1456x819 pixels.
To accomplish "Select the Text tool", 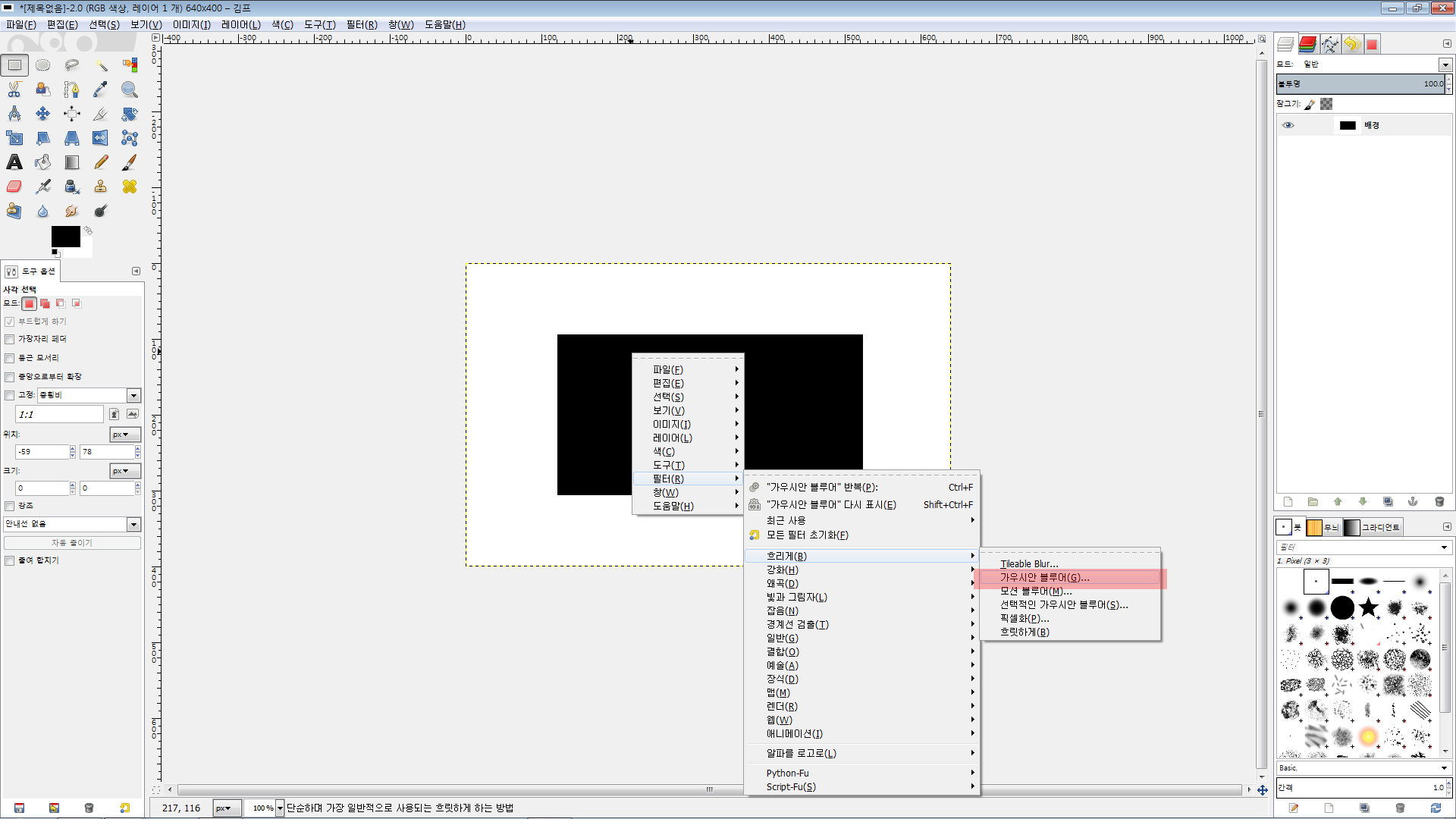I will coord(14,162).
